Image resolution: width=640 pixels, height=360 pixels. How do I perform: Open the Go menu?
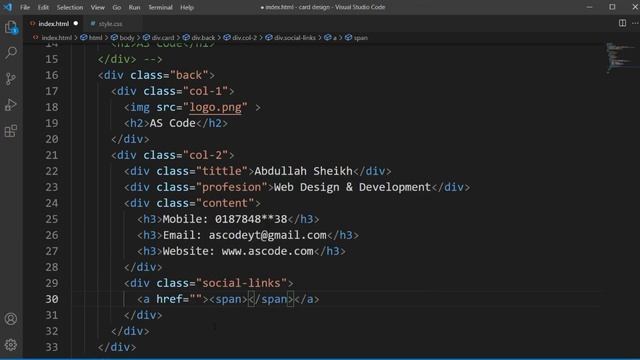(x=117, y=7)
